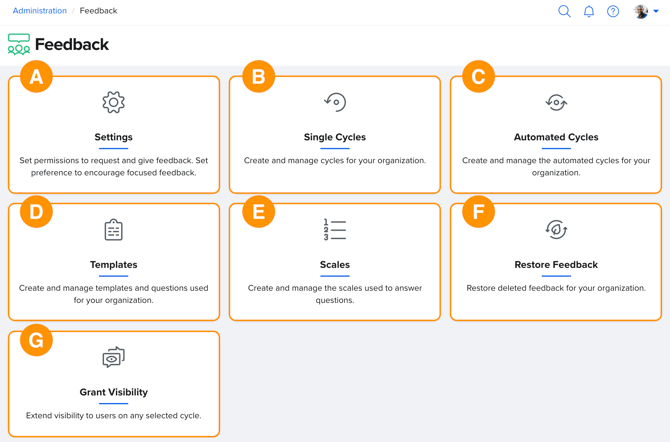This screenshot has width=670, height=442.
Task: Open search with the magnifier icon
Action: (564, 11)
